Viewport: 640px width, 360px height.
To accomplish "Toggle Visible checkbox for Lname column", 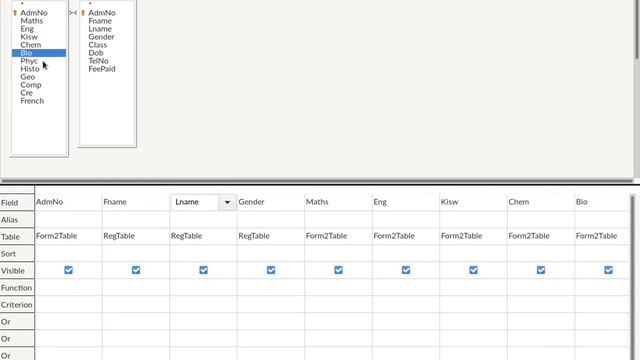I will [203, 270].
